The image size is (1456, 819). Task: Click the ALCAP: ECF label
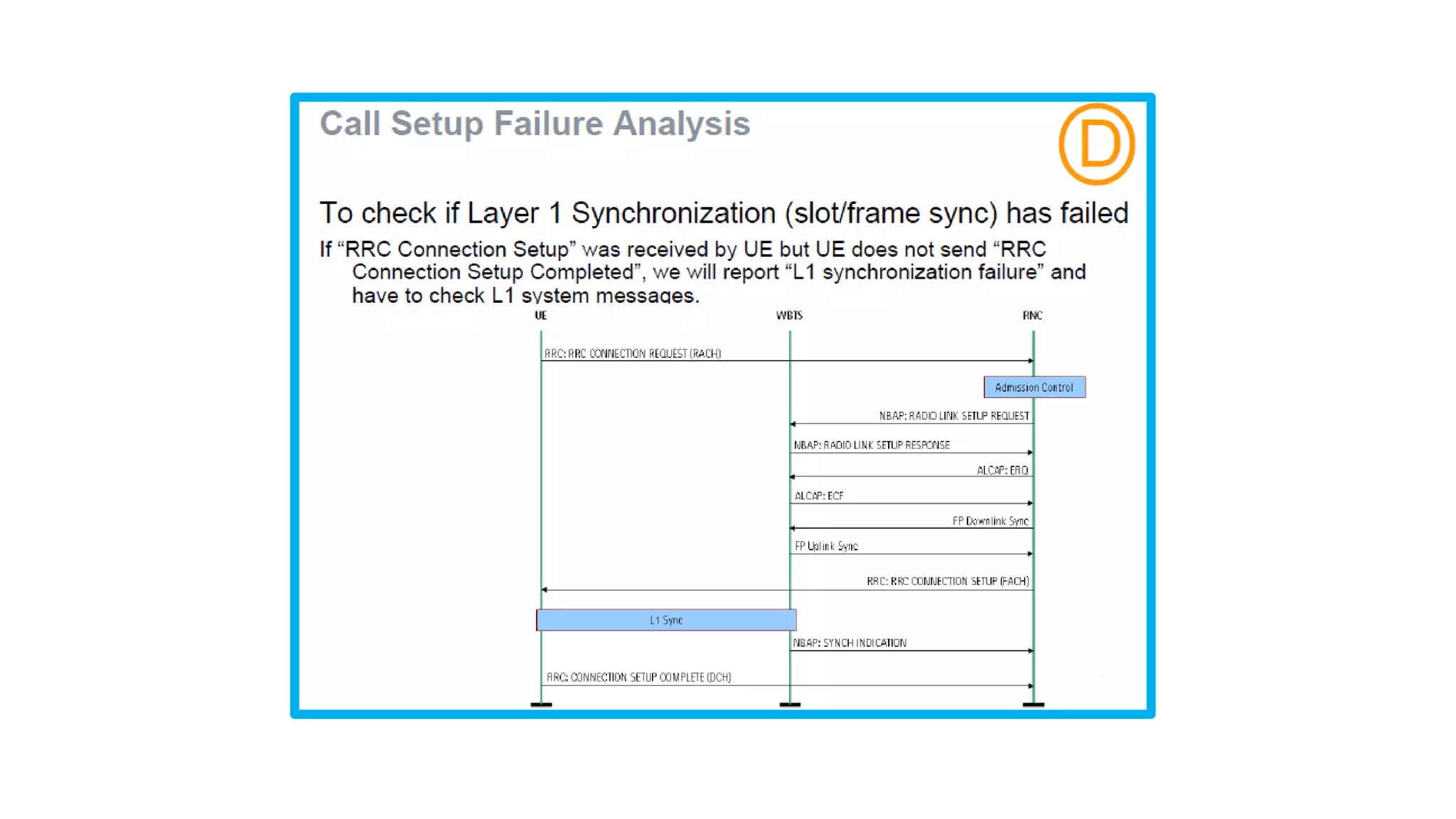(818, 496)
